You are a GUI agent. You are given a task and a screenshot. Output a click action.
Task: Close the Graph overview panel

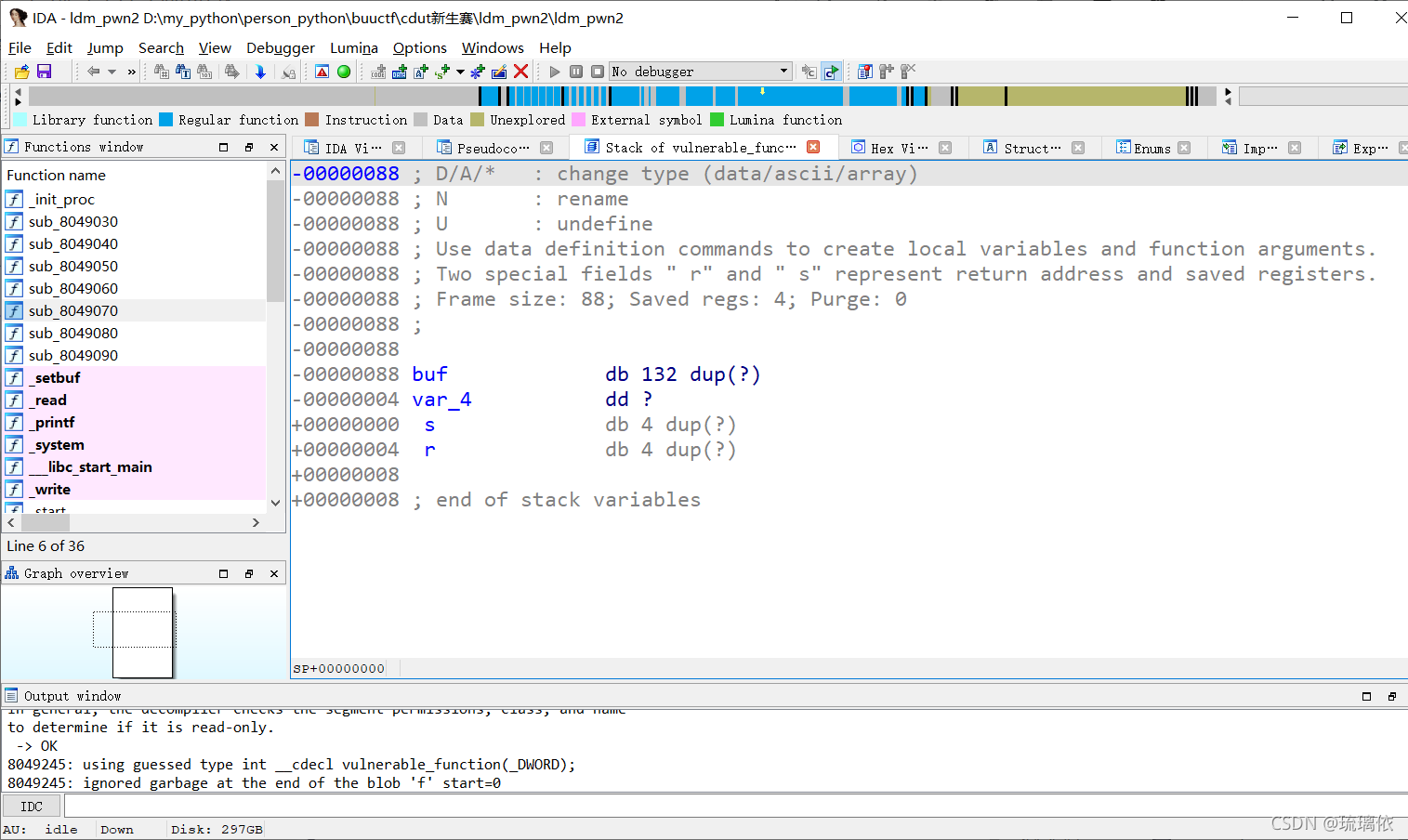tap(274, 573)
